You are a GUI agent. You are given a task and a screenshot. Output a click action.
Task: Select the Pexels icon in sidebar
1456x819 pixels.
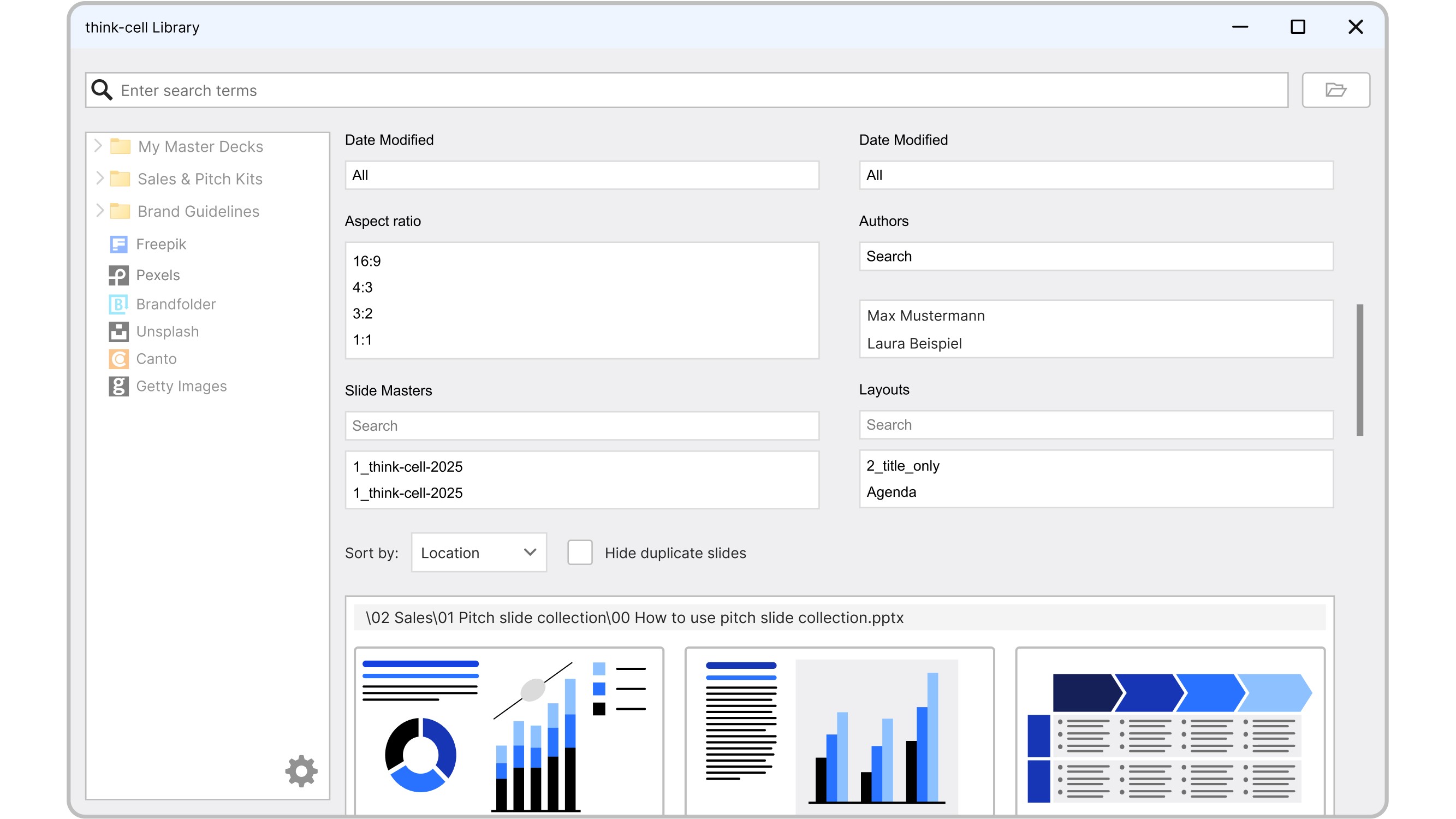click(118, 275)
